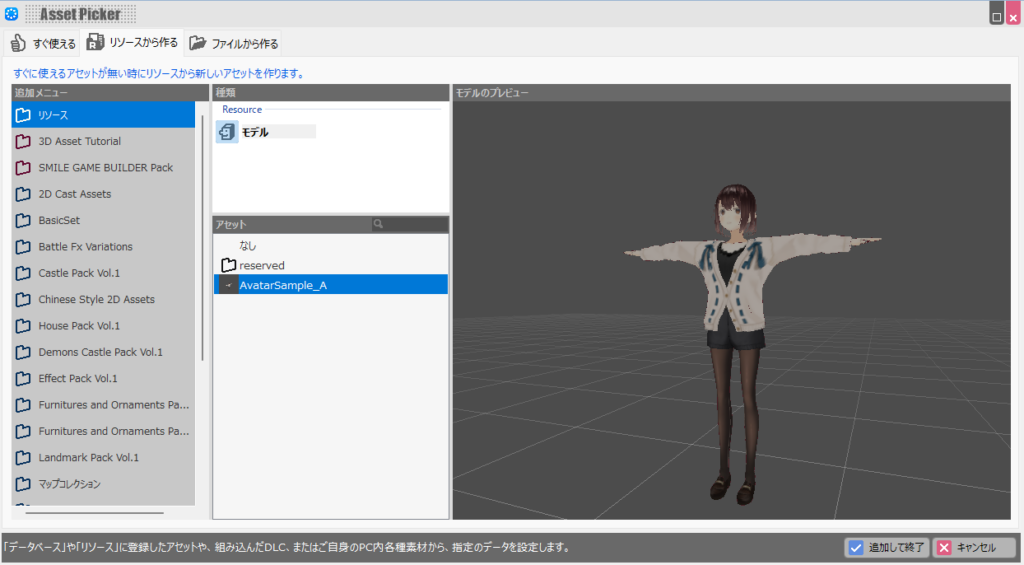Open the すぐ使える tab
The image size is (1024, 565).
tap(42, 43)
